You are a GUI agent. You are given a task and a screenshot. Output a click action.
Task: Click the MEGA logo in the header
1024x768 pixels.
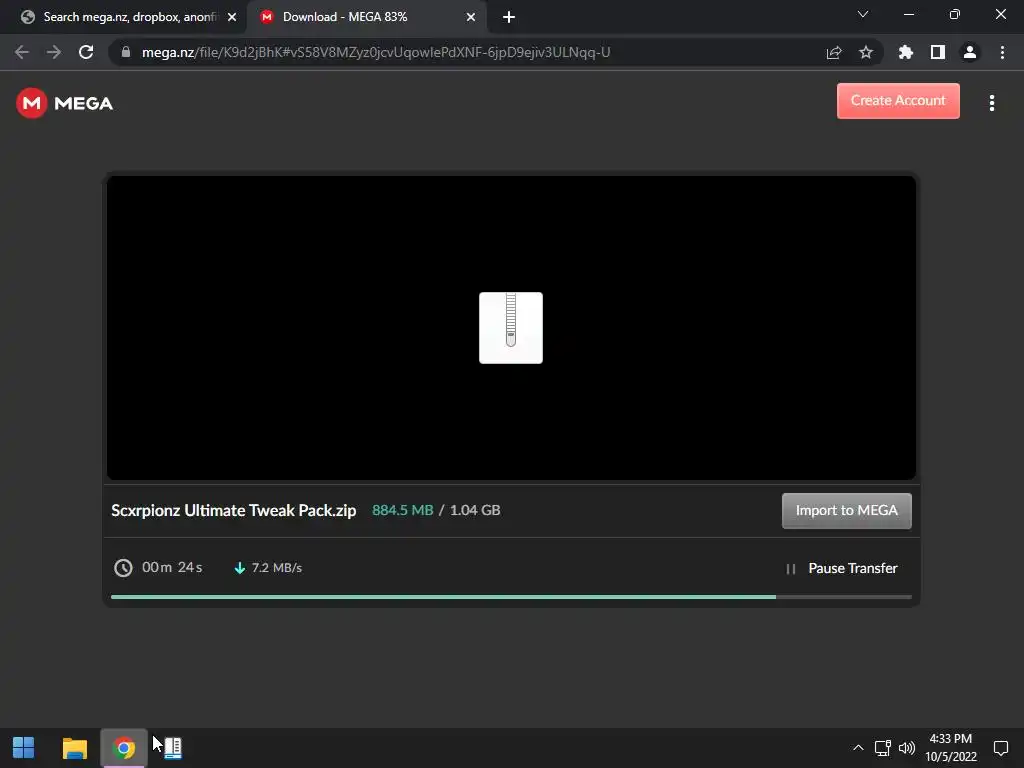click(65, 103)
